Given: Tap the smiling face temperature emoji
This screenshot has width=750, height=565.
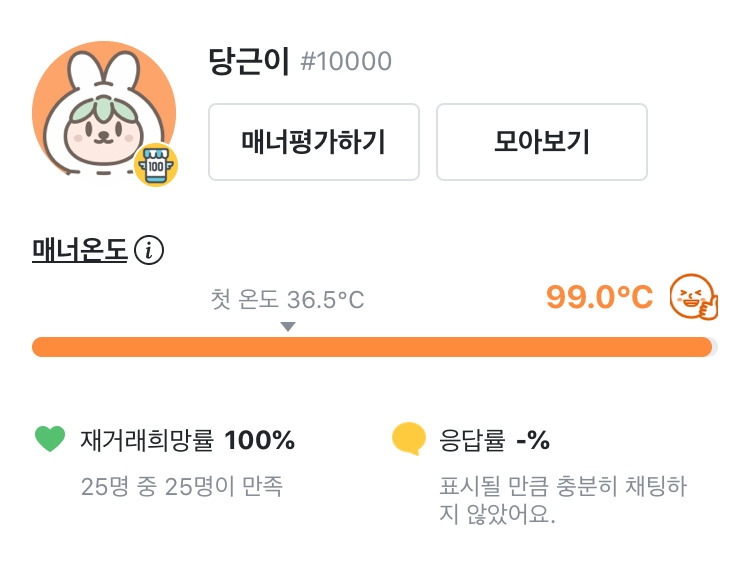Looking at the screenshot, I should point(694,297).
